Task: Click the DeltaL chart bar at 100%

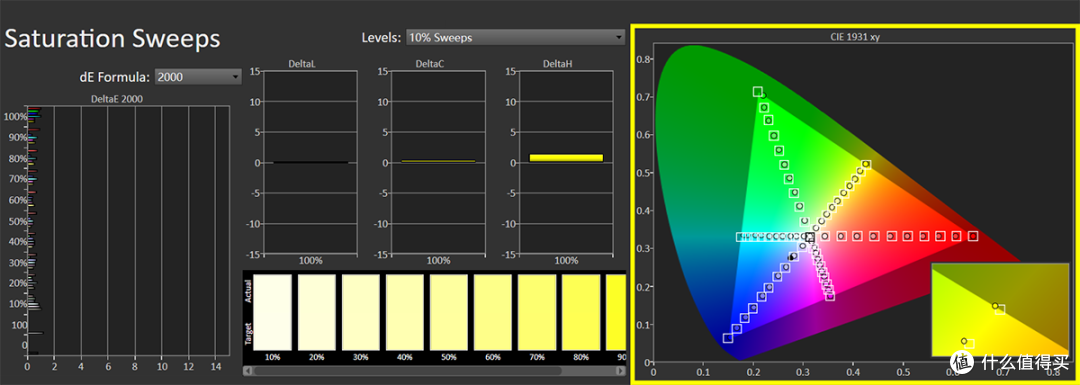Action: [310, 163]
